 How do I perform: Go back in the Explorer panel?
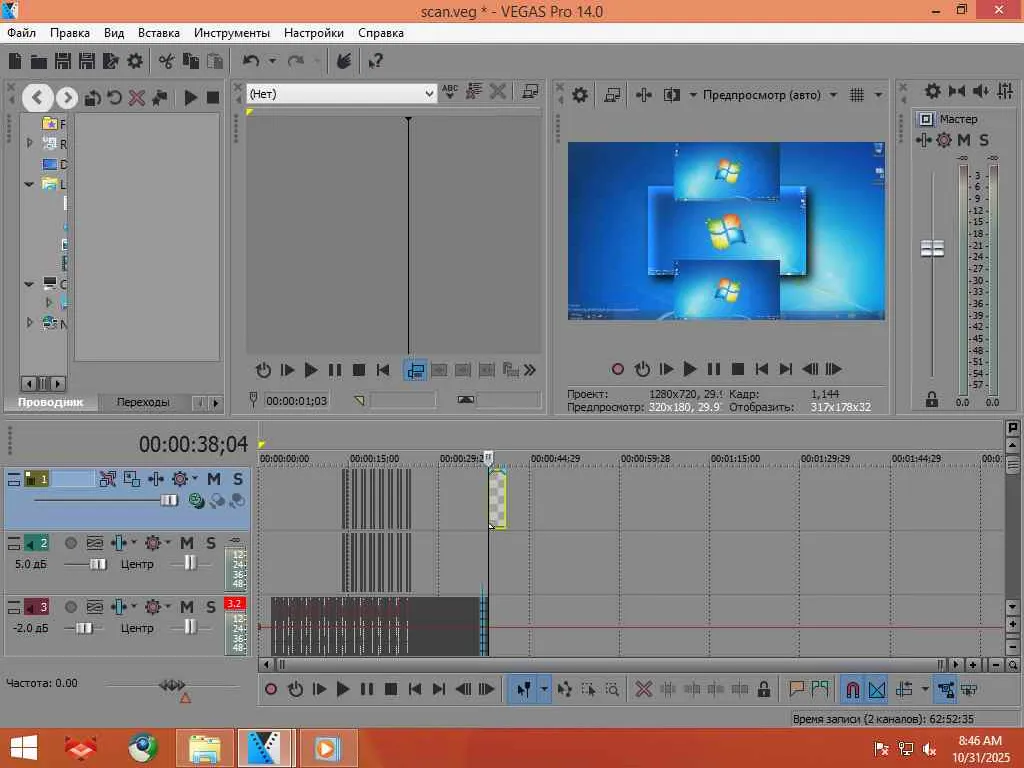tap(37, 98)
